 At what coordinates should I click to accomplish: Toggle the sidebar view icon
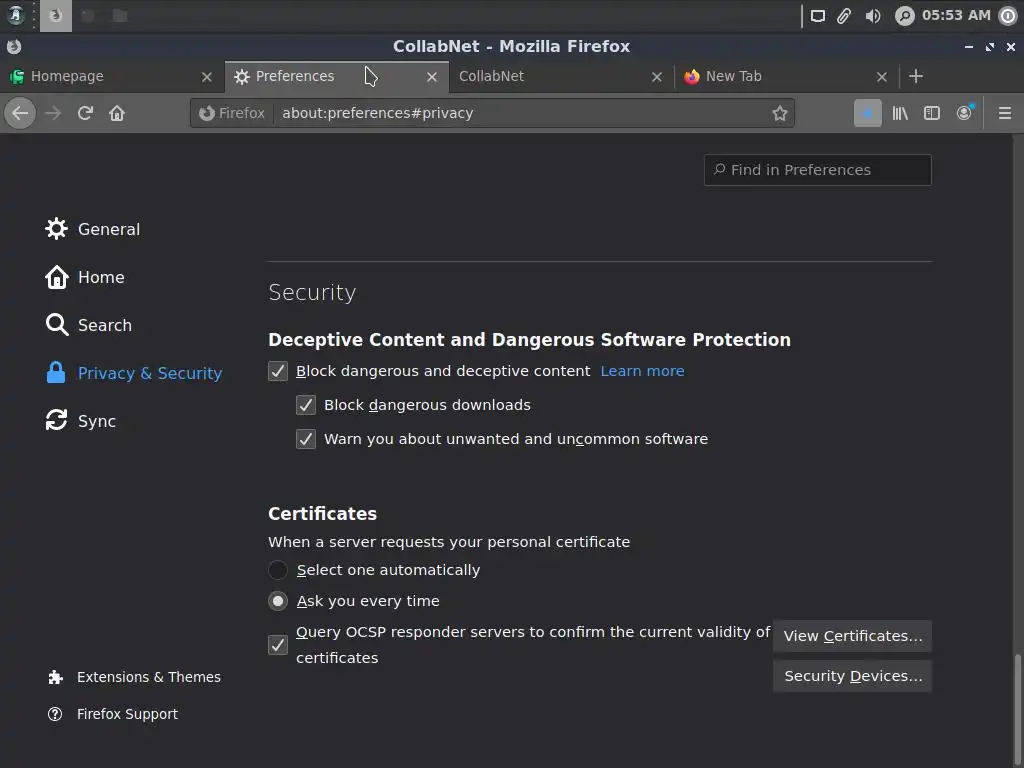point(932,113)
